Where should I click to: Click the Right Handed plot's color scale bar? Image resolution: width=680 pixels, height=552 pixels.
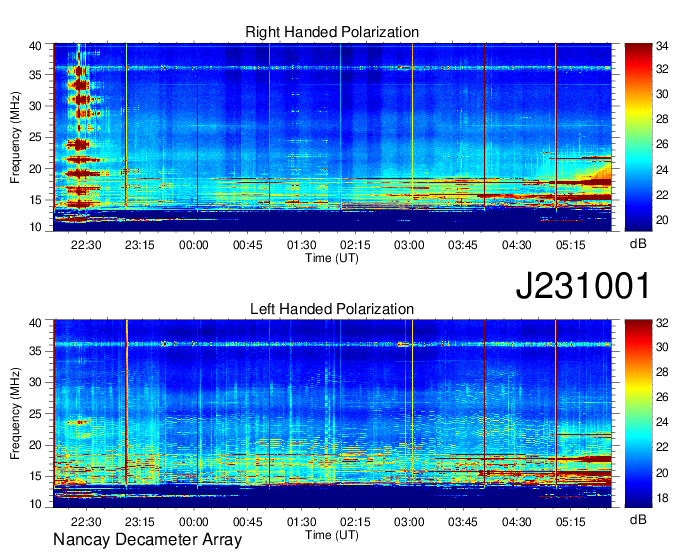638,137
